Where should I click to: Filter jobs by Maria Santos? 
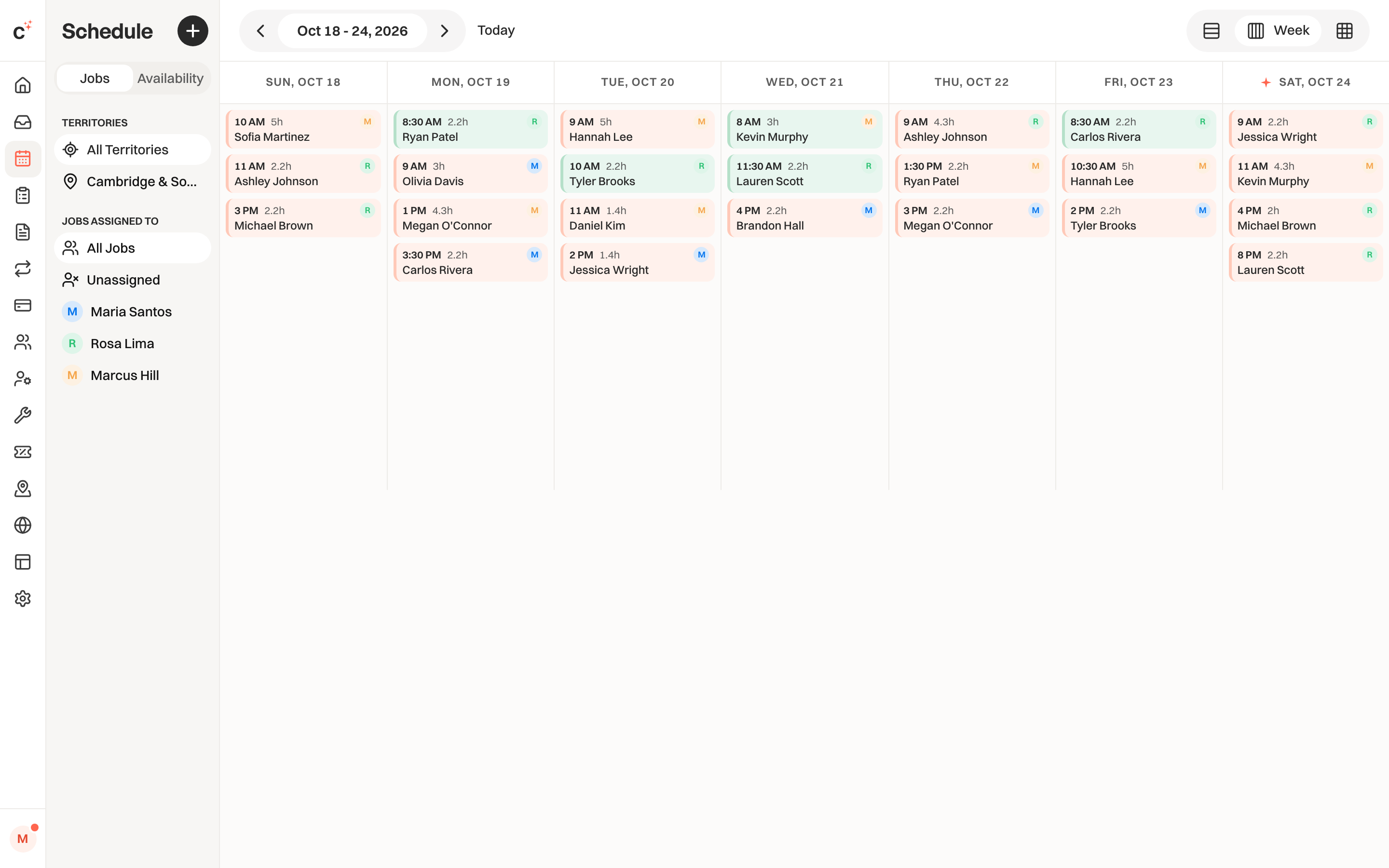[133, 312]
